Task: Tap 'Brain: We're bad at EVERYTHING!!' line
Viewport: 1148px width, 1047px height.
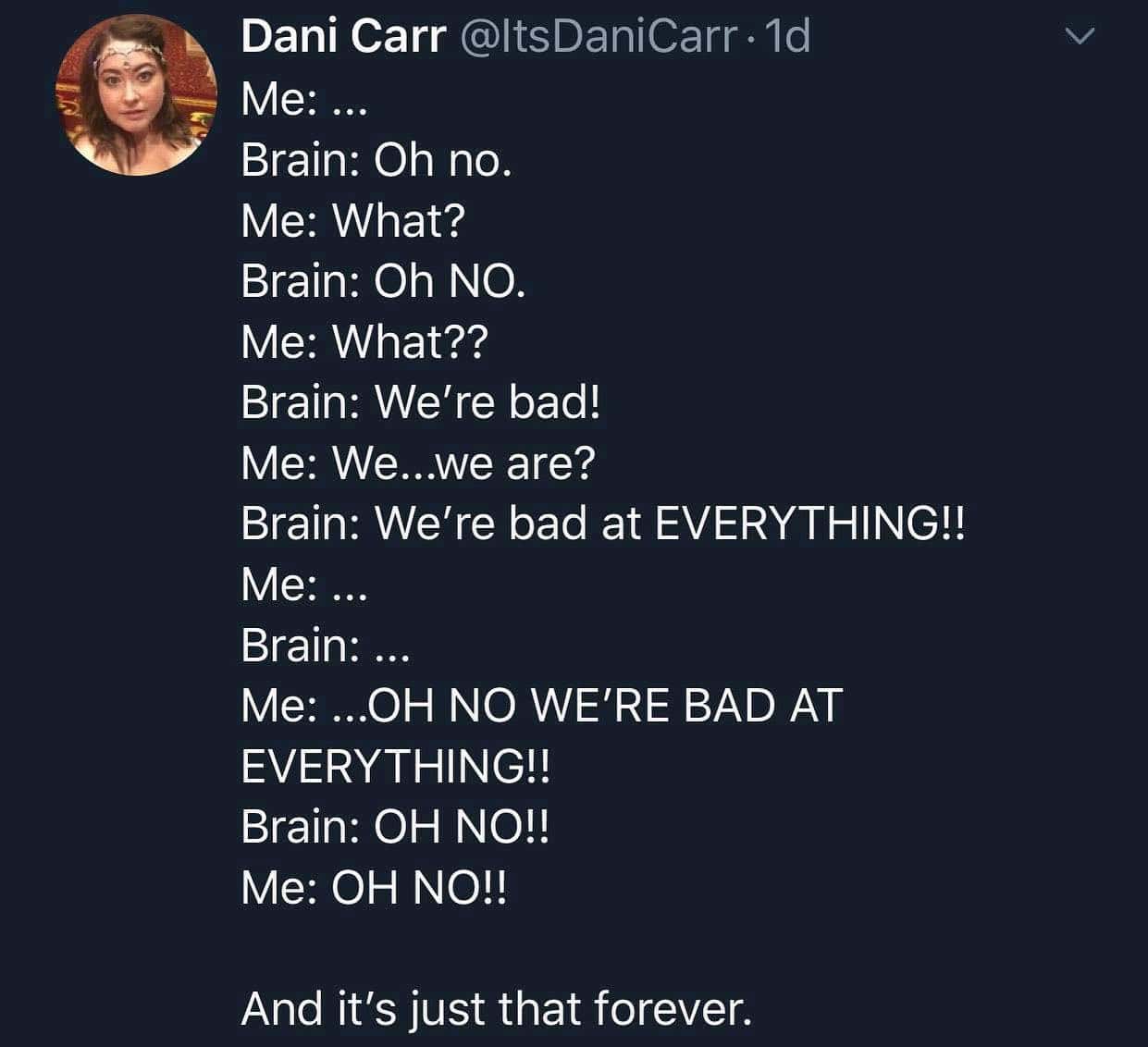Action: click(x=603, y=523)
